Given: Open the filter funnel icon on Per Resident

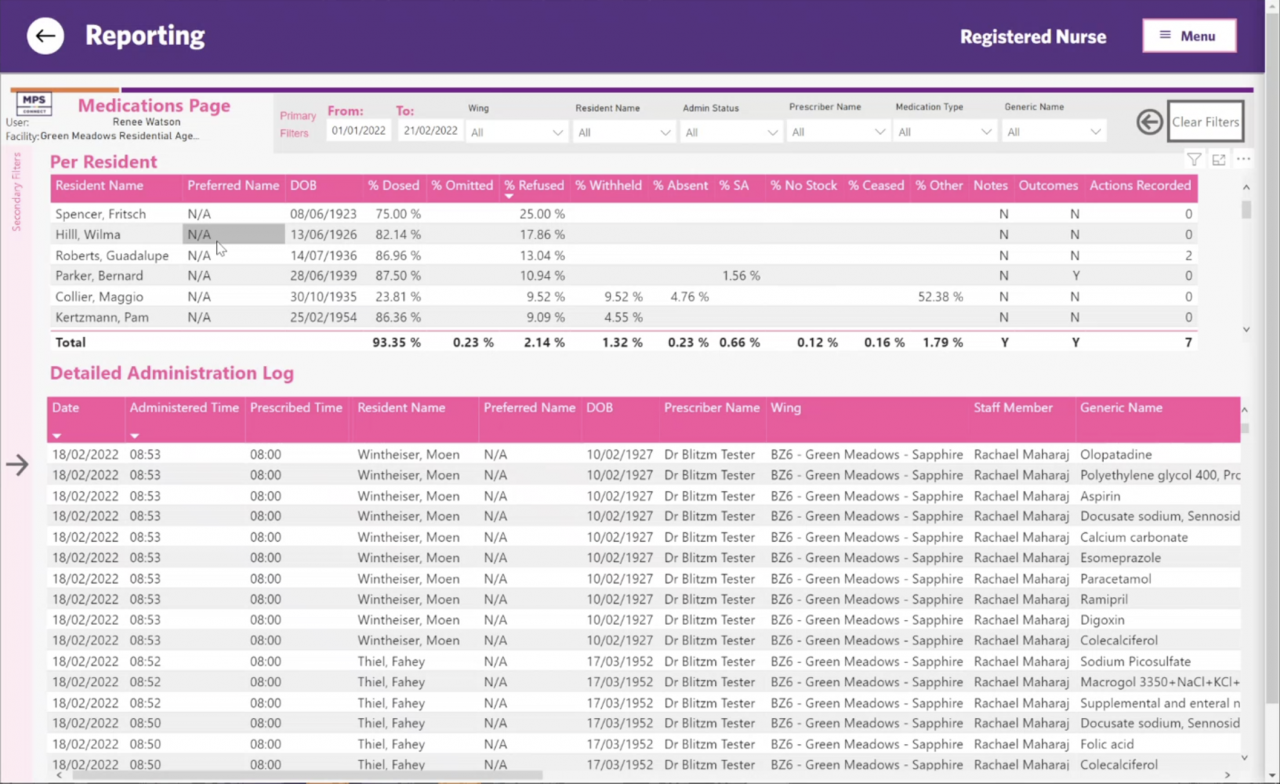Looking at the screenshot, I should (1194, 160).
